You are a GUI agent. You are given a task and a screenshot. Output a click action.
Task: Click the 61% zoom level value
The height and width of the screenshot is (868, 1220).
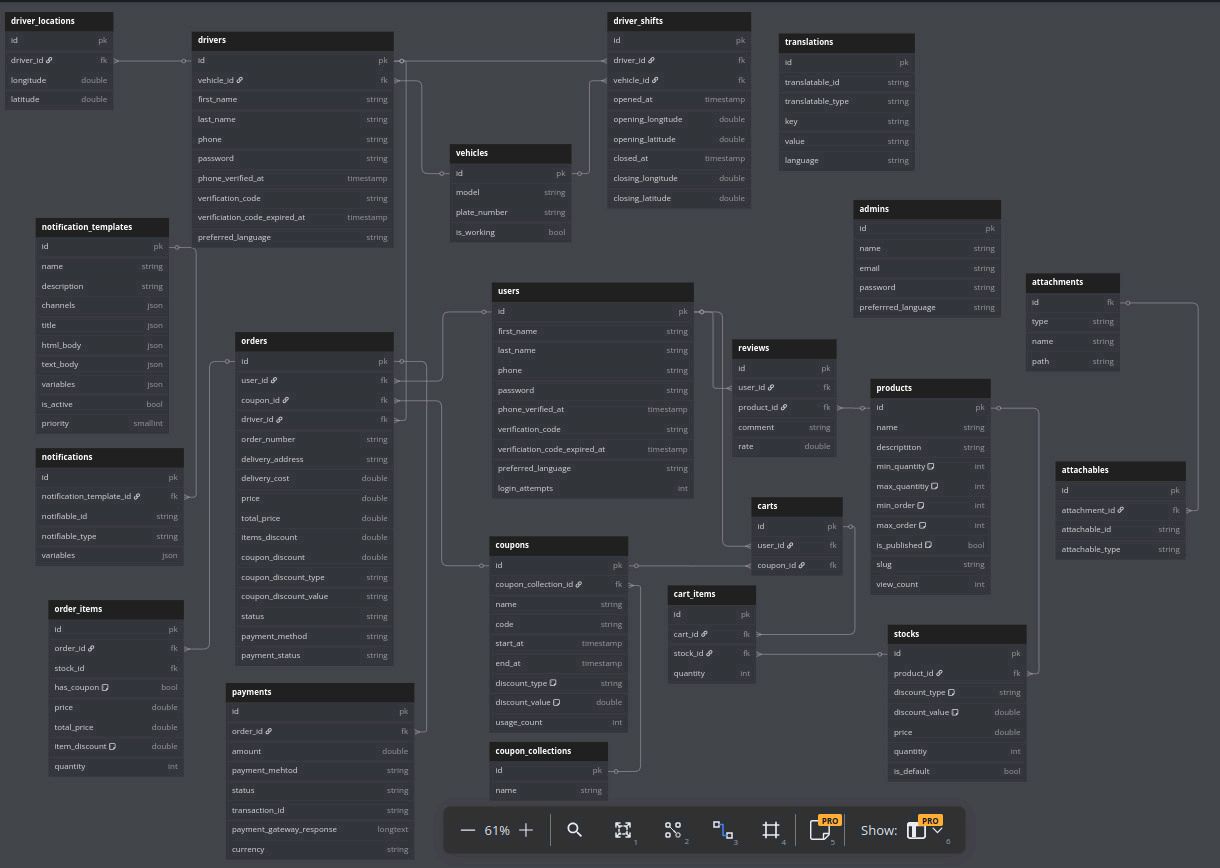click(497, 830)
